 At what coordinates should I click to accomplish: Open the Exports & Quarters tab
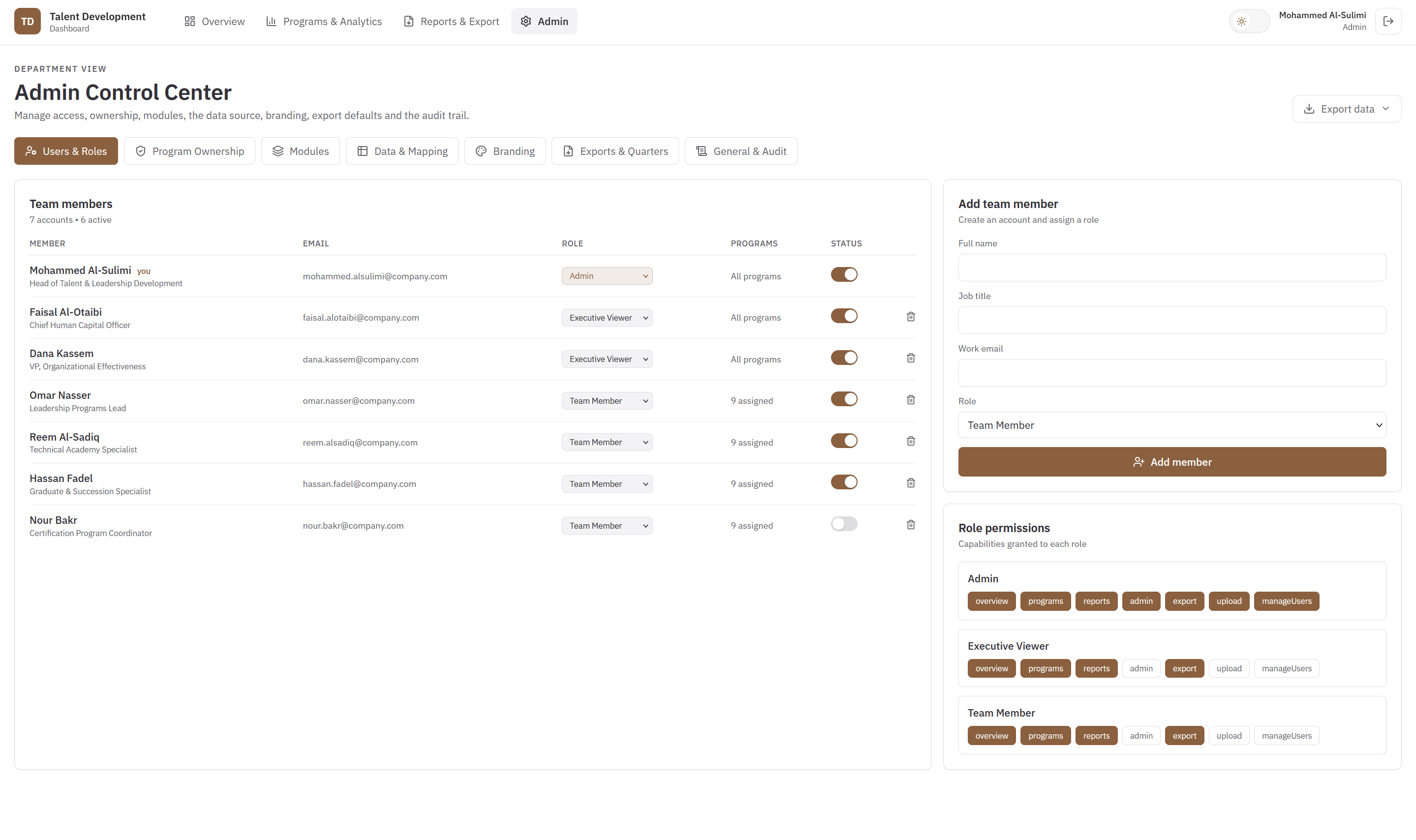pos(615,151)
